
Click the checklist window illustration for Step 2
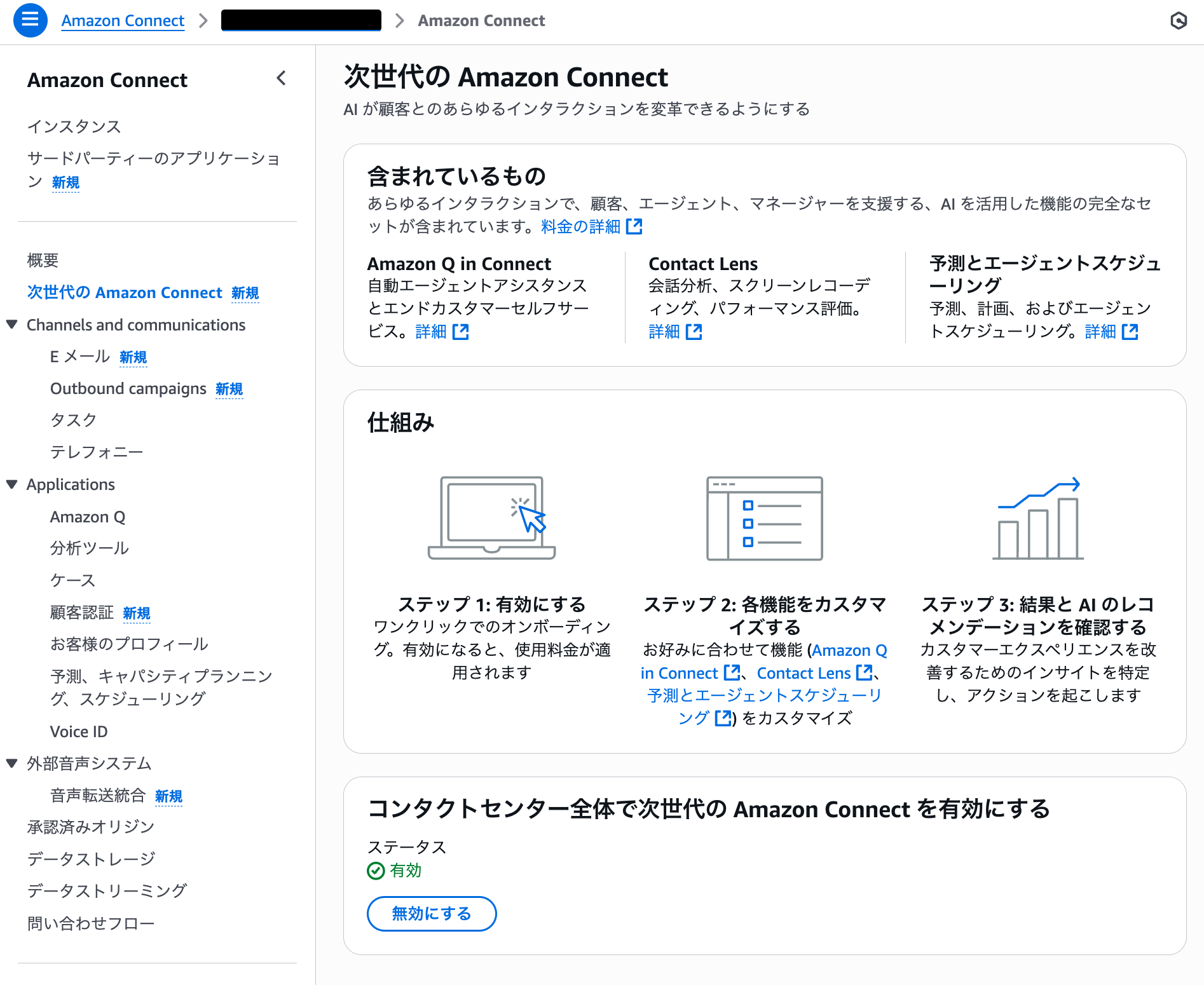point(765,518)
